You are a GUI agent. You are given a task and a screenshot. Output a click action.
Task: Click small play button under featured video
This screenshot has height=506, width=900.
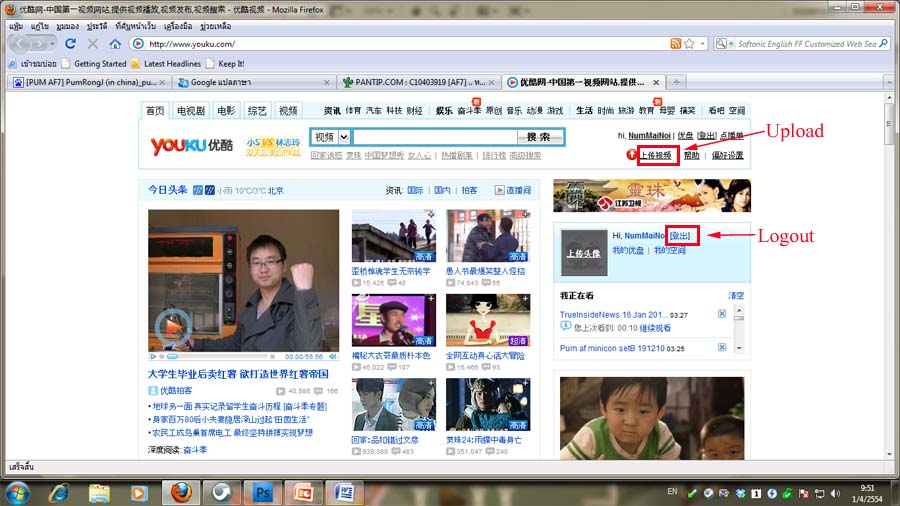click(153, 357)
